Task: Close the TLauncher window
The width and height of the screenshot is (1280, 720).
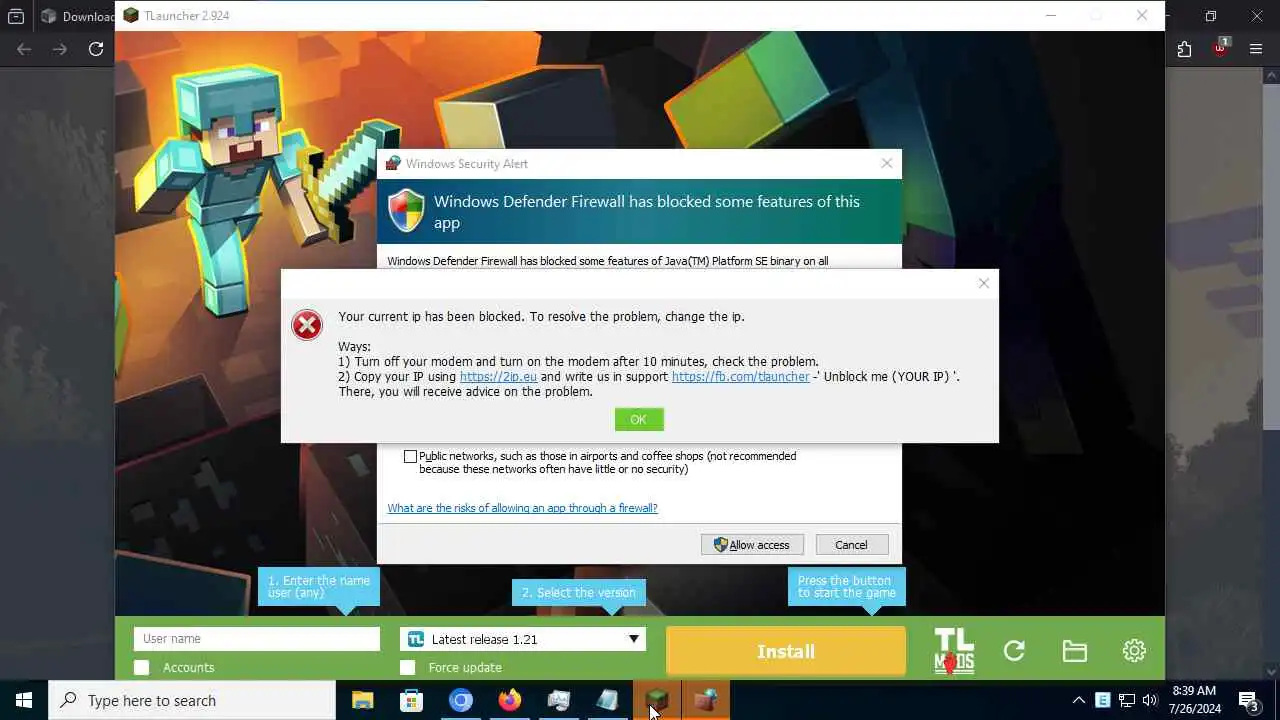Action: coord(1142,15)
